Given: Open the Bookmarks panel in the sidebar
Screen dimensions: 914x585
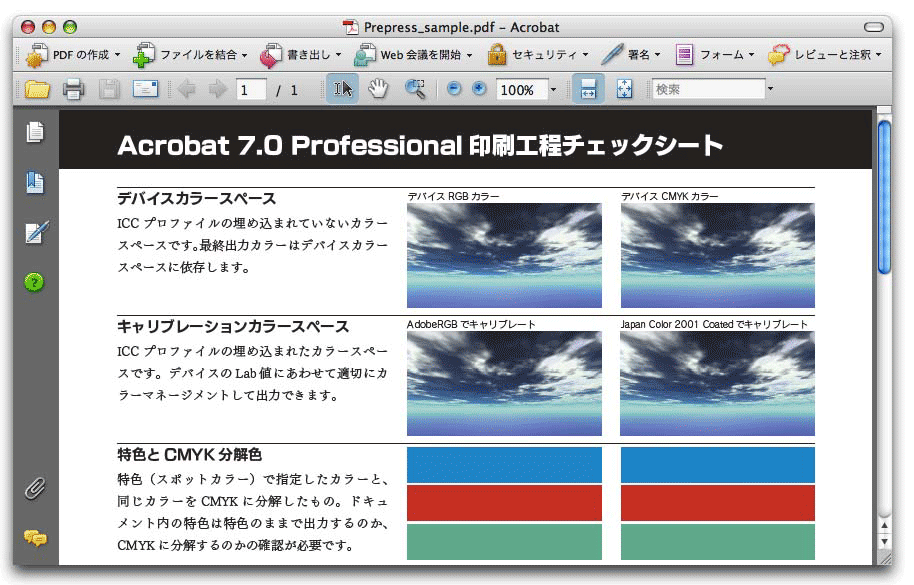Looking at the screenshot, I should coord(35,183).
